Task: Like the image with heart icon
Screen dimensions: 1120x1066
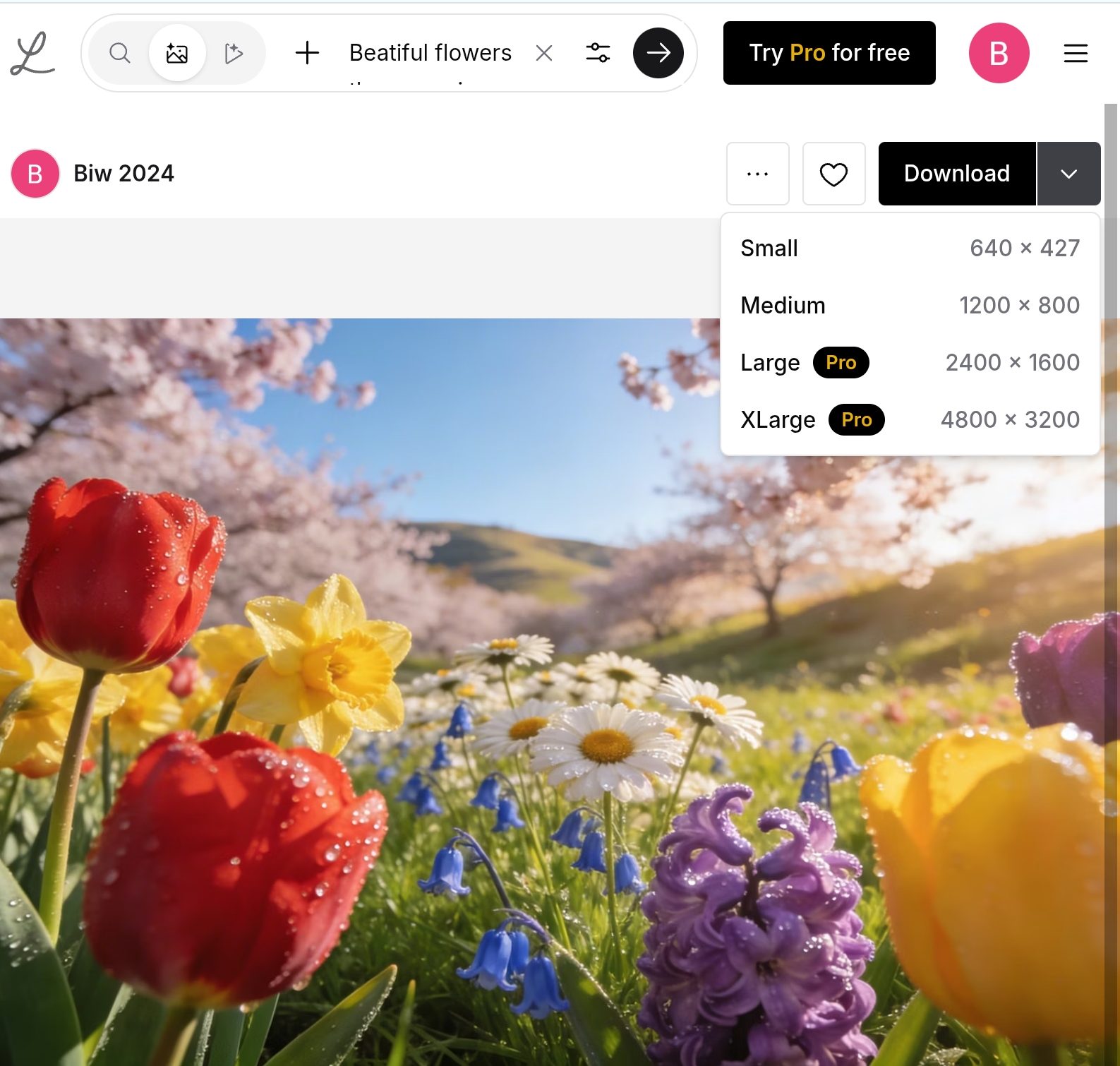Action: 833,174
